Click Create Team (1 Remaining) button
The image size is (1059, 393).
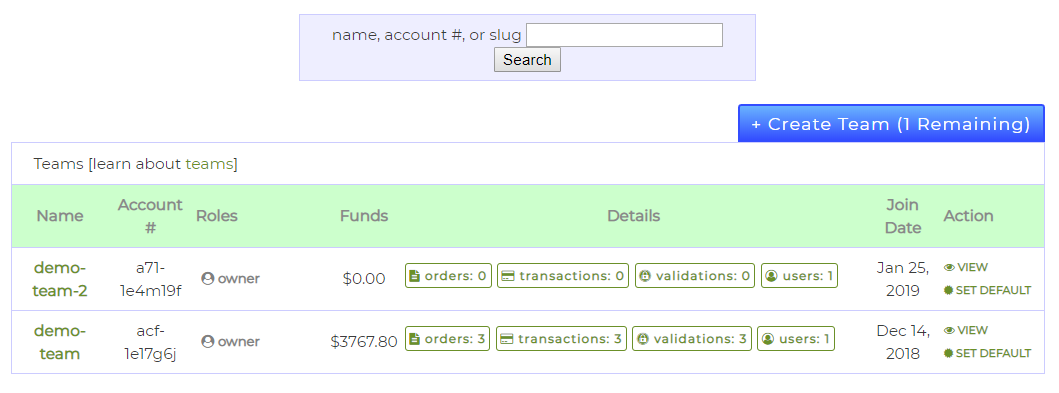click(891, 124)
